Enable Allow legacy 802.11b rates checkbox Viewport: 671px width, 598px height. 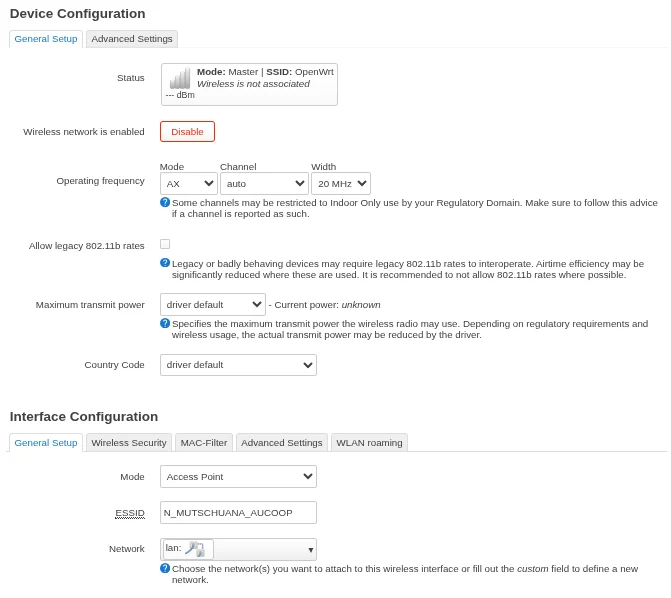[165, 244]
